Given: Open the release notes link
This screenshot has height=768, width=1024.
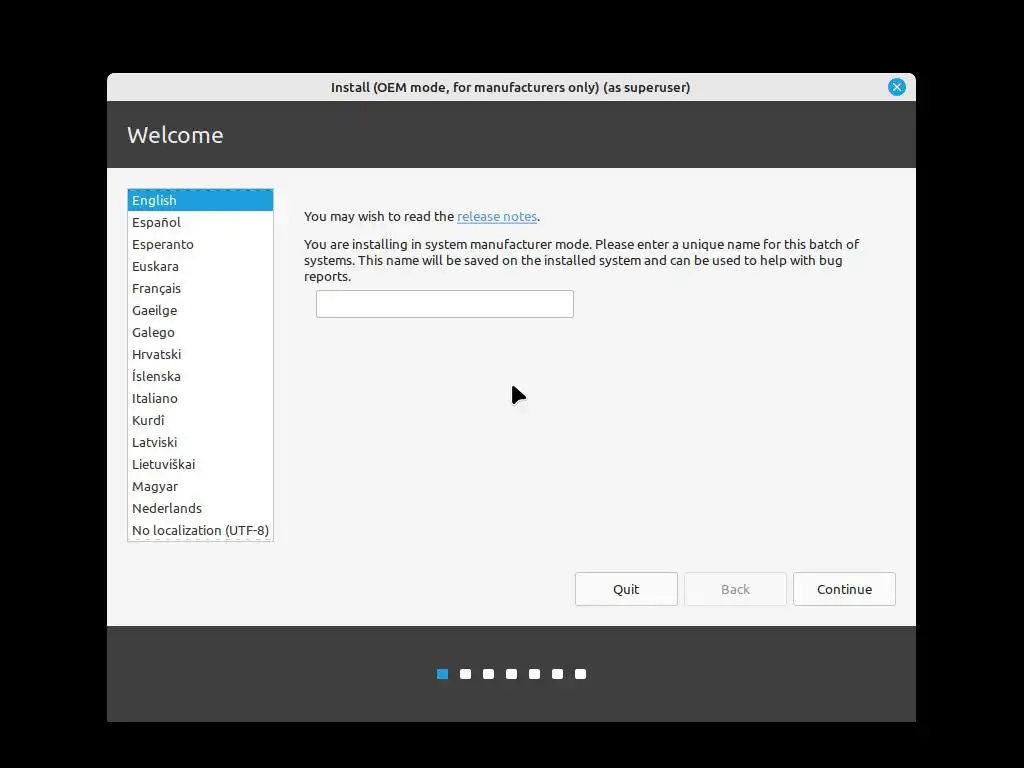Looking at the screenshot, I should (497, 217).
